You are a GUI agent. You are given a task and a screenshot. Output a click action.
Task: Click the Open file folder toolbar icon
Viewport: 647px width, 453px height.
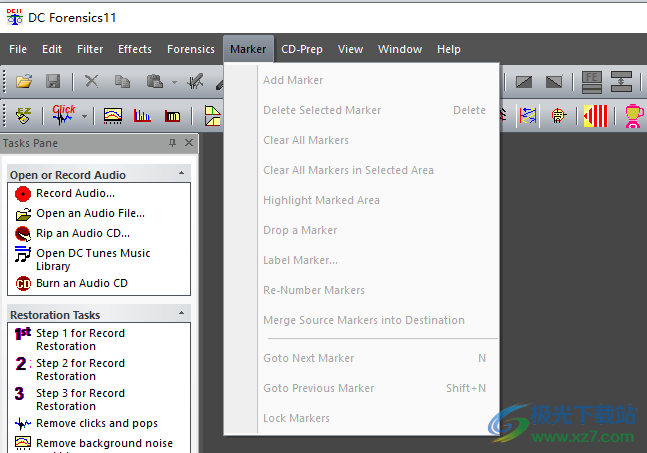click(x=24, y=82)
